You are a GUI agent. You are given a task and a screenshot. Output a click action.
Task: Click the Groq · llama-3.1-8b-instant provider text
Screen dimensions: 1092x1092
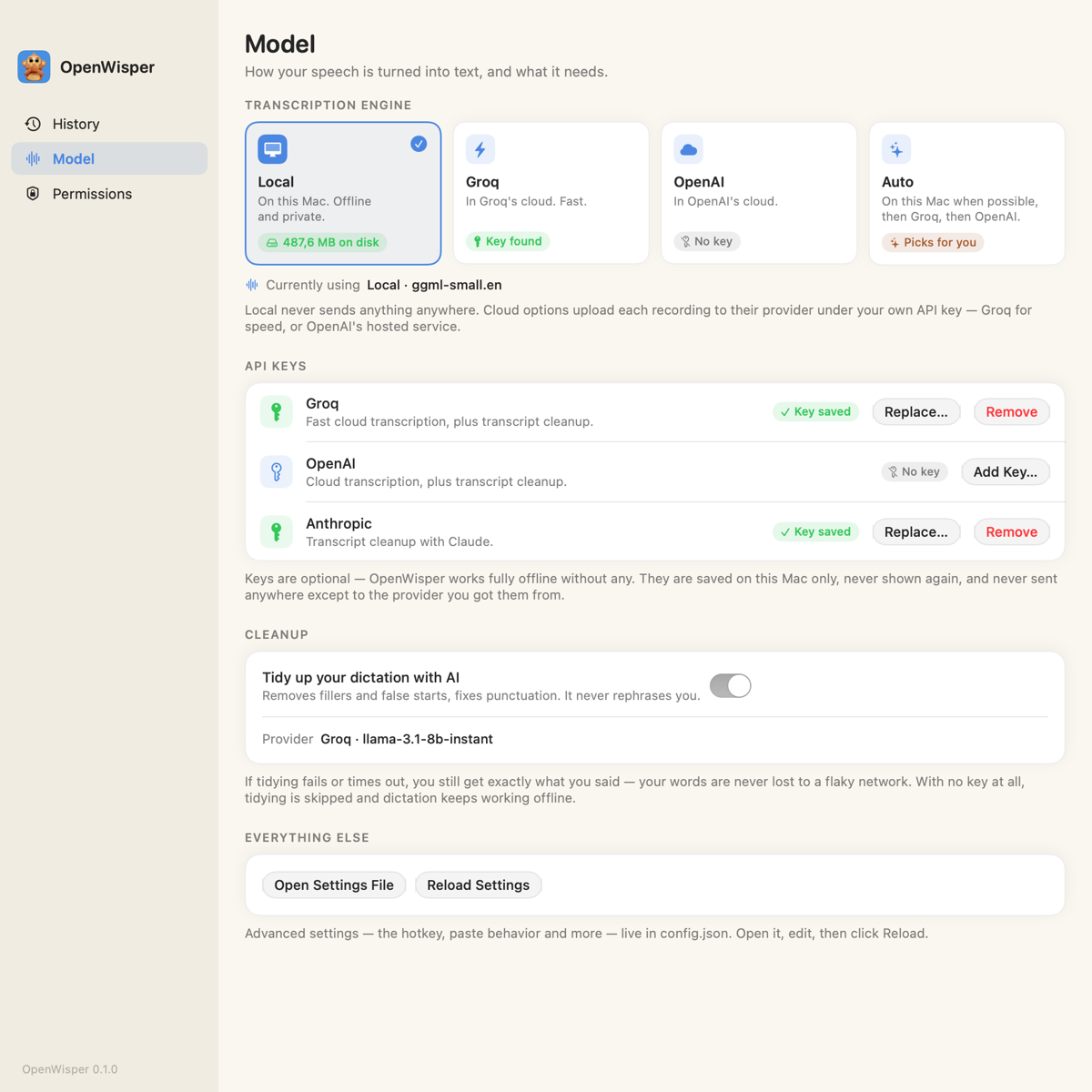pyautogui.click(x=407, y=739)
